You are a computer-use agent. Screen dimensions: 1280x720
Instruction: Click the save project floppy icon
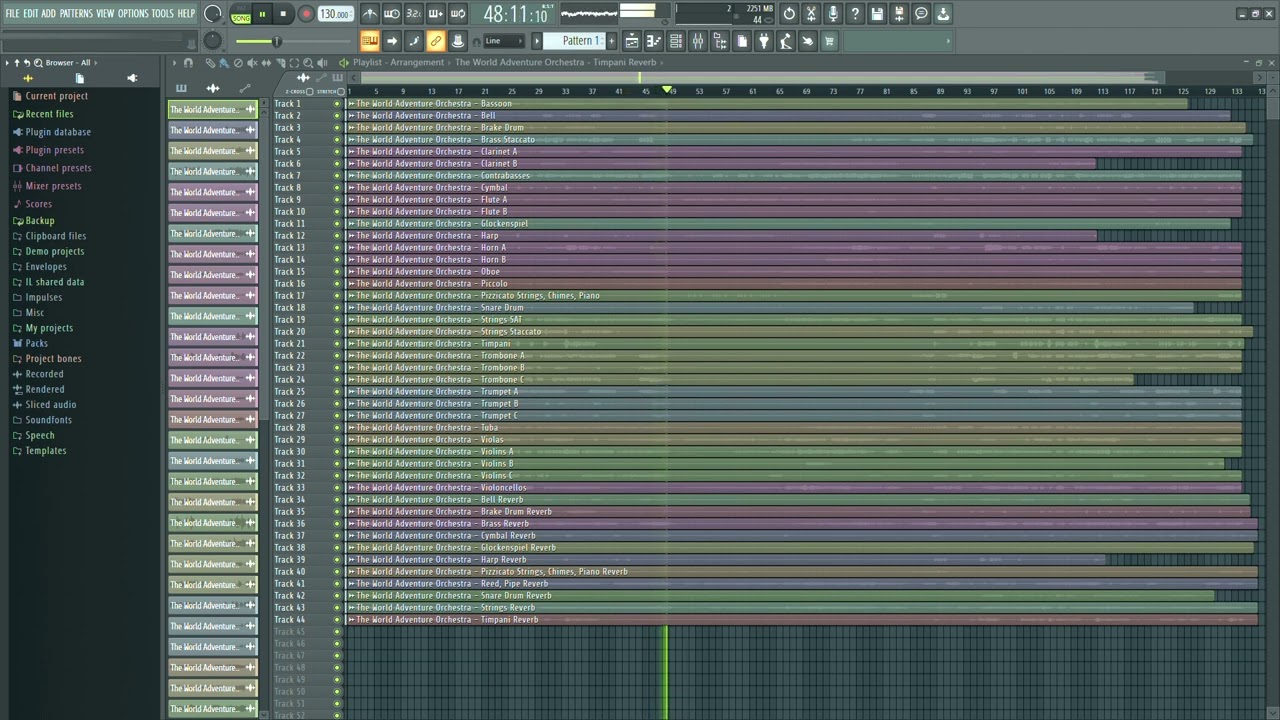point(877,14)
